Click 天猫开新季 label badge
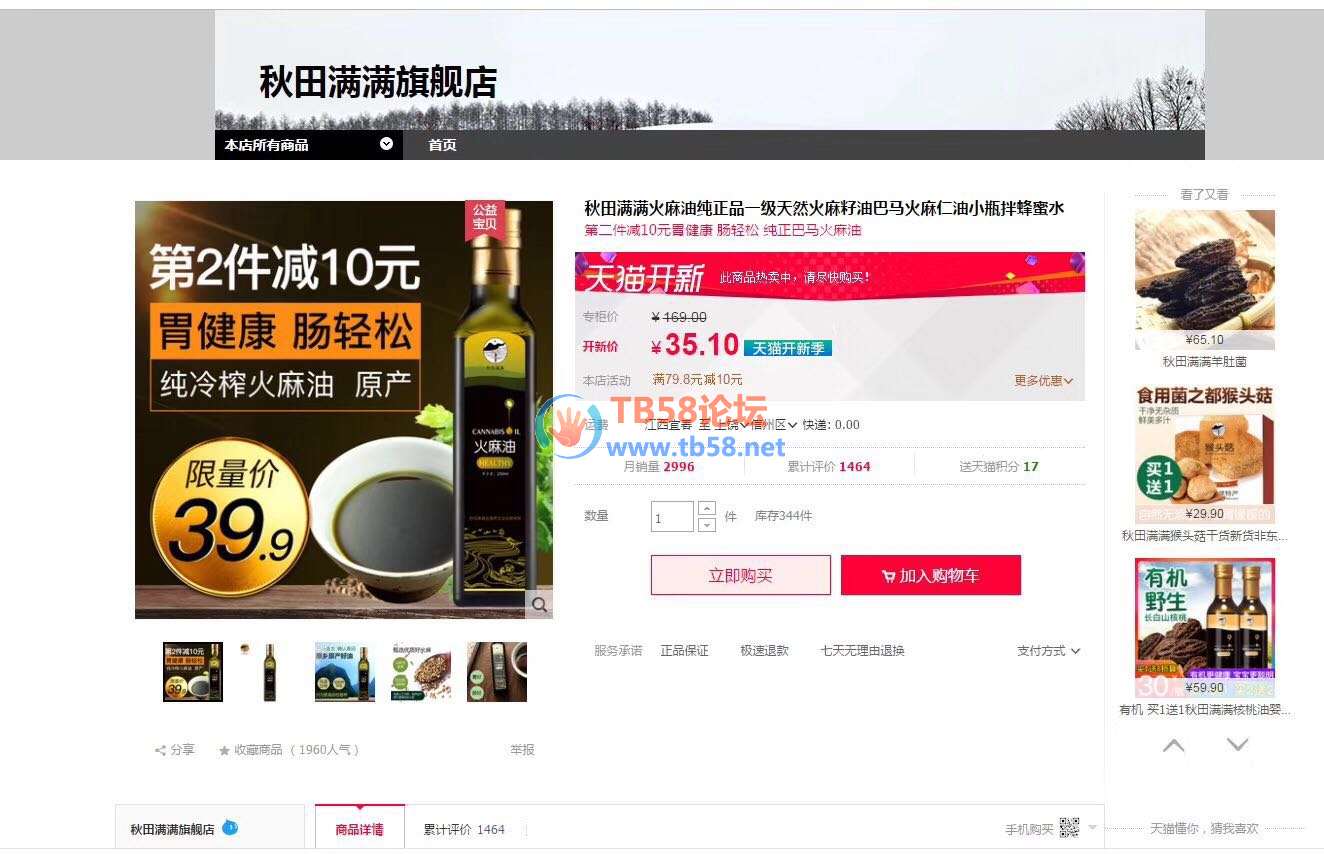 coord(788,347)
